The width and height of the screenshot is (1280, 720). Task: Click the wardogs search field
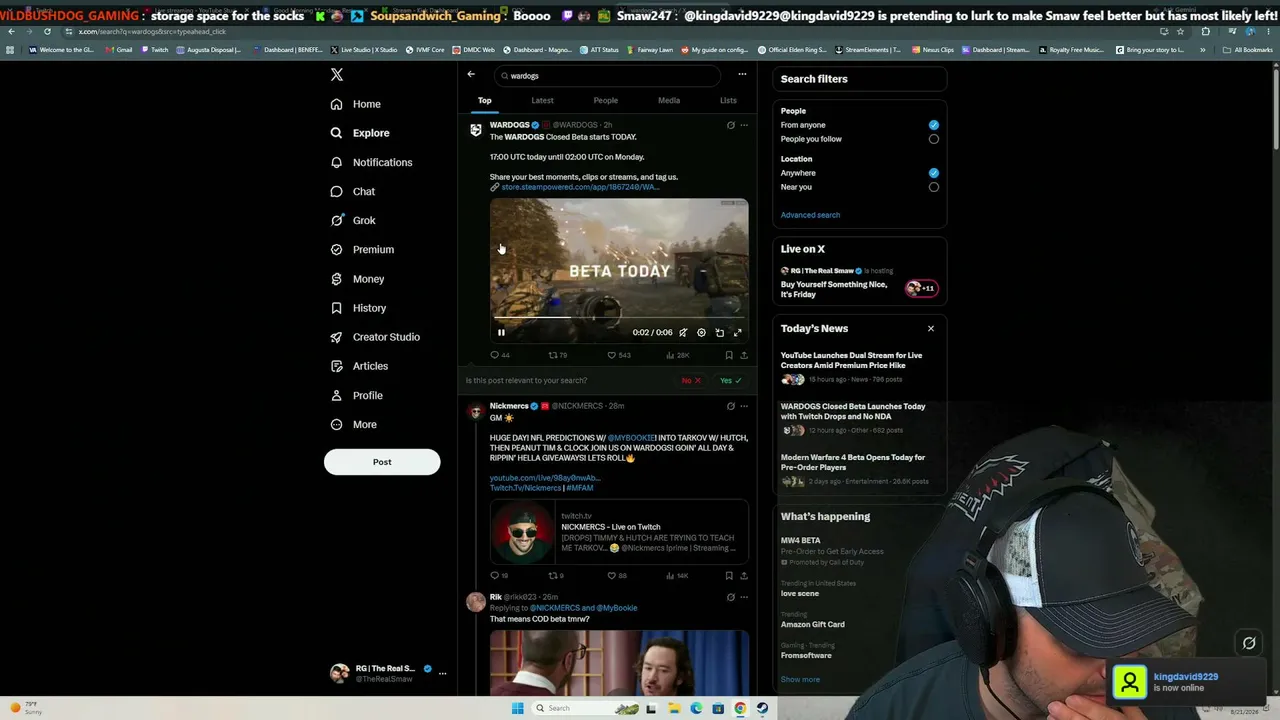click(608, 76)
